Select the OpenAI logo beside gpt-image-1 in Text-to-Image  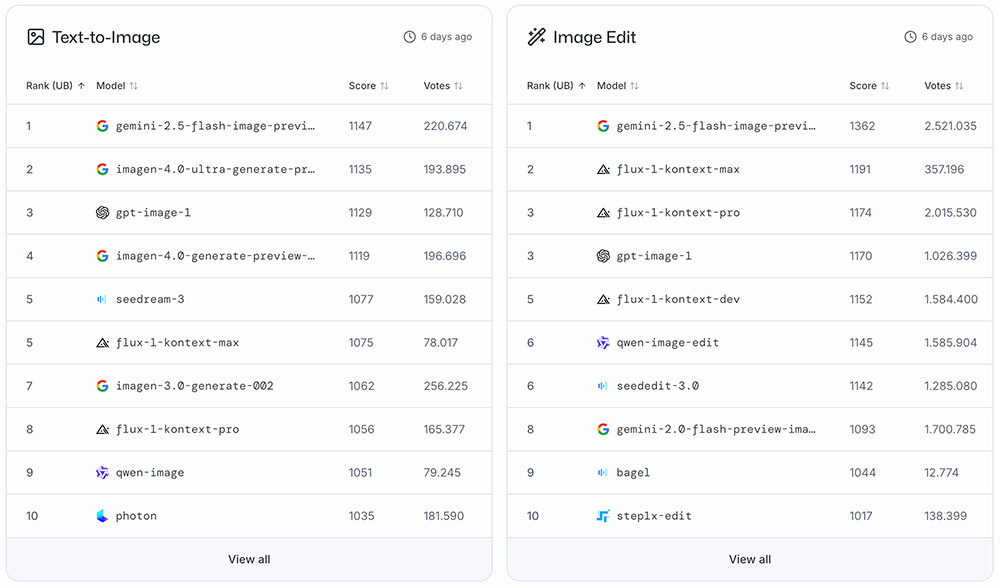pos(102,212)
